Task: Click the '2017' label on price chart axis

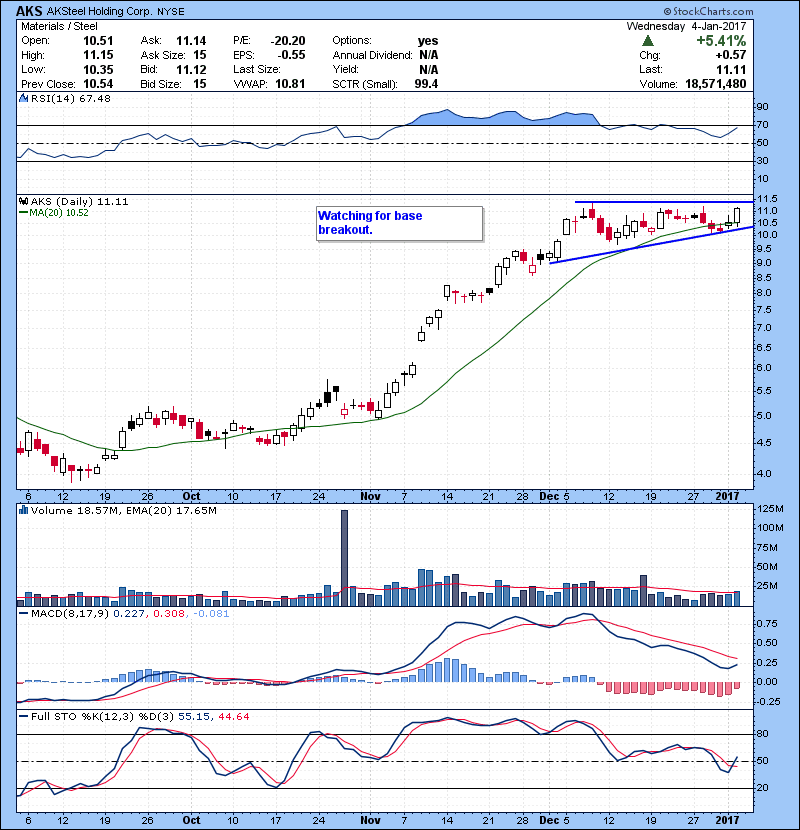Action: click(x=727, y=496)
